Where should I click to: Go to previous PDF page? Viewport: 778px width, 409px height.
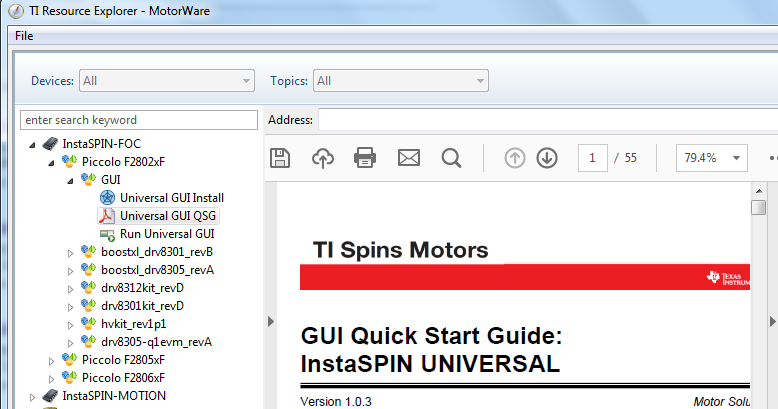coord(515,158)
